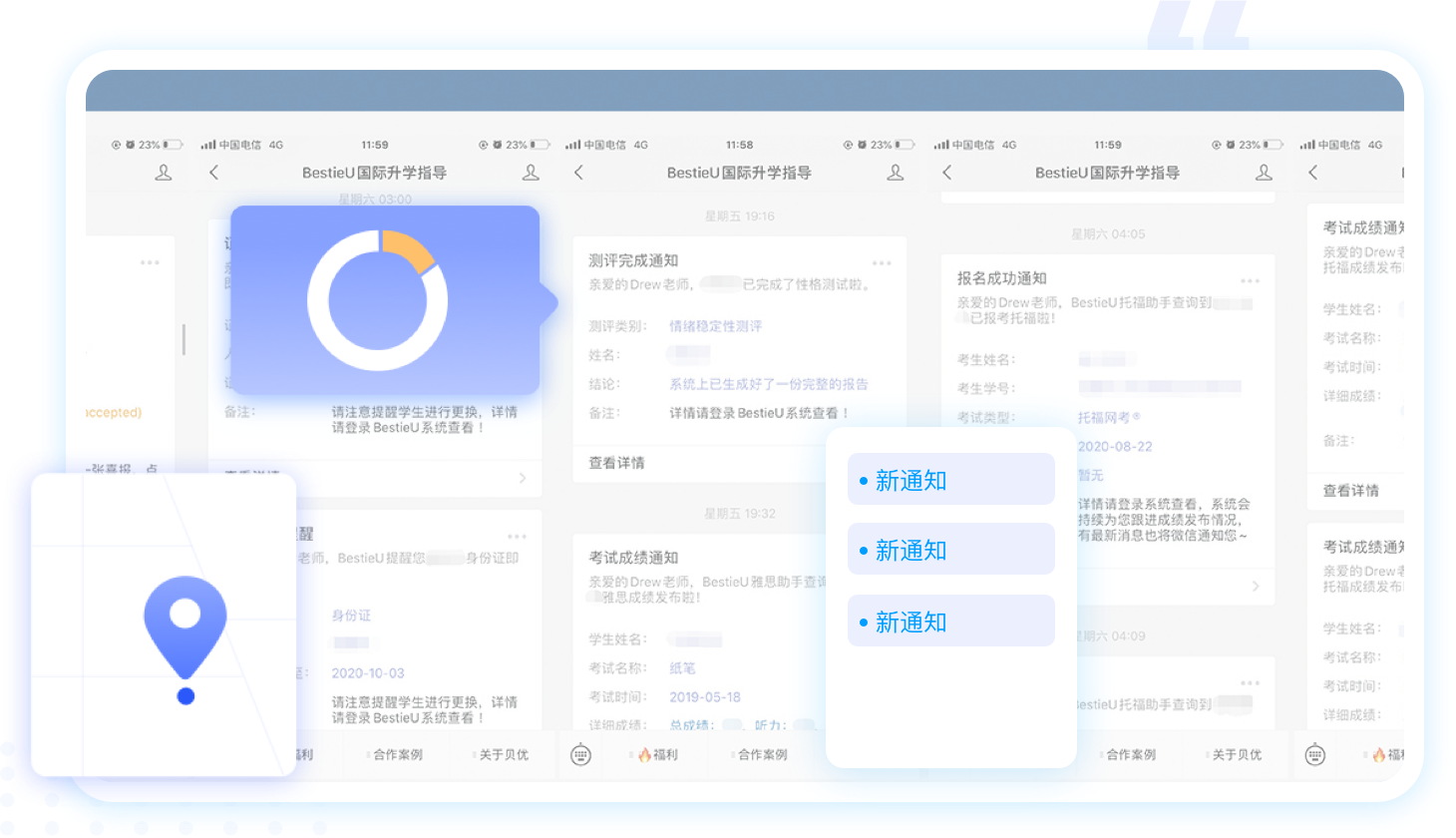Click the orange accepted text on the leftmost screen
Viewport: 1456px width, 838px height.
[114, 412]
